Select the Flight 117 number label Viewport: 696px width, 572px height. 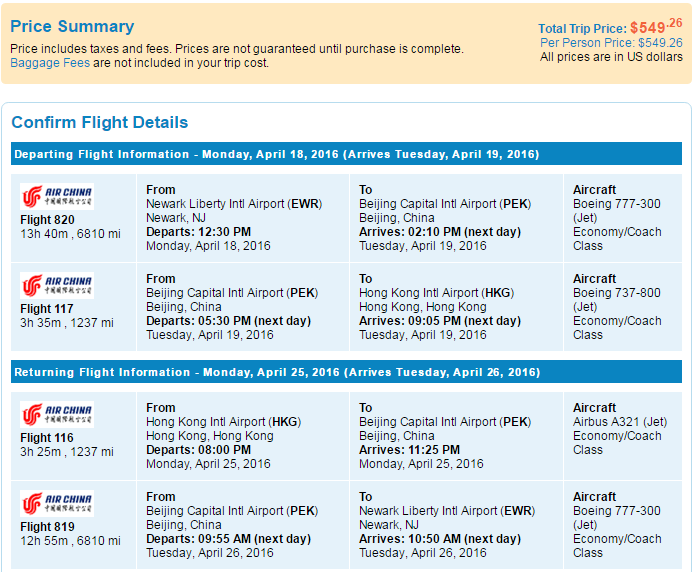(x=47, y=308)
